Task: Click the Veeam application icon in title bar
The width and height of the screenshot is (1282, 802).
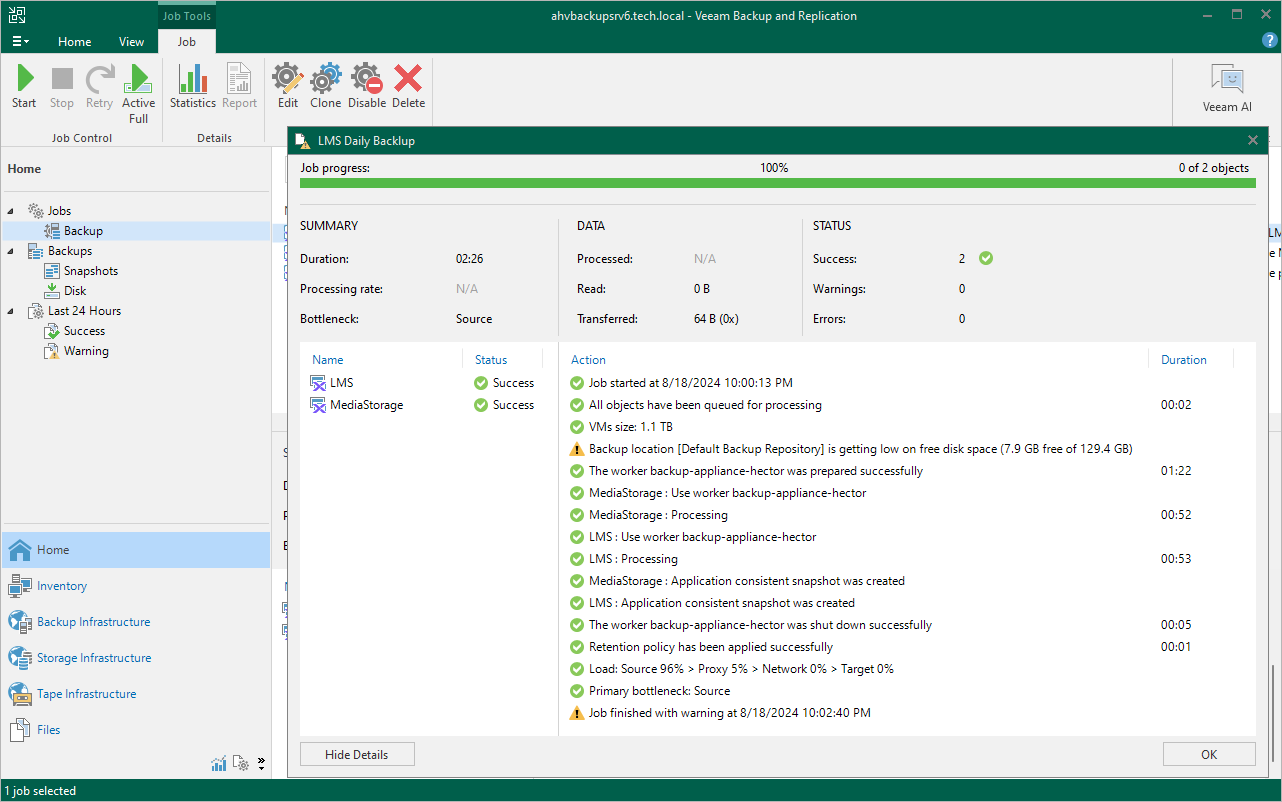Action: pos(17,15)
